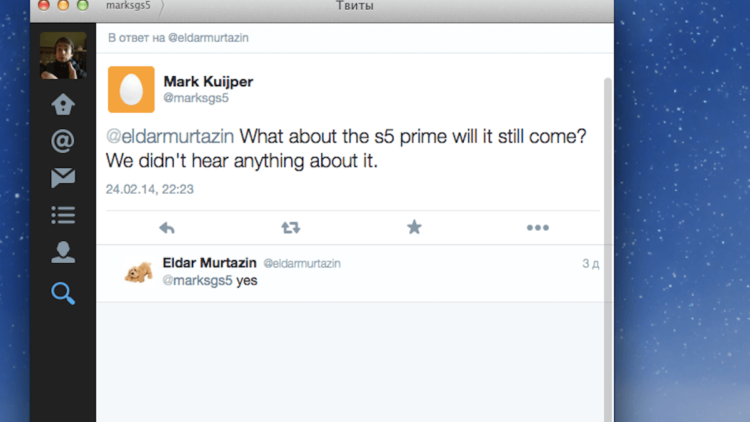This screenshot has width=750, height=422.
Task: Open the Lists icon in sidebar
Action: [x=63, y=215]
